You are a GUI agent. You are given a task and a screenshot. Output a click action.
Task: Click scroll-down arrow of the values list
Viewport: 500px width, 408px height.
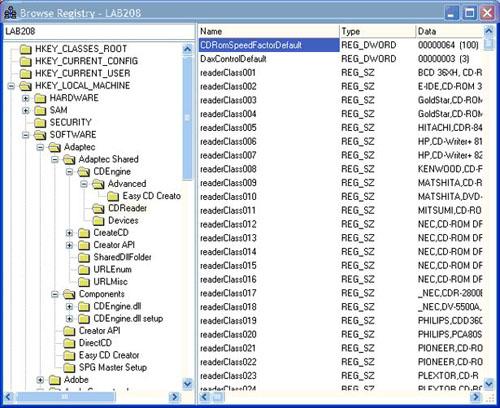[x=488, y=384]
